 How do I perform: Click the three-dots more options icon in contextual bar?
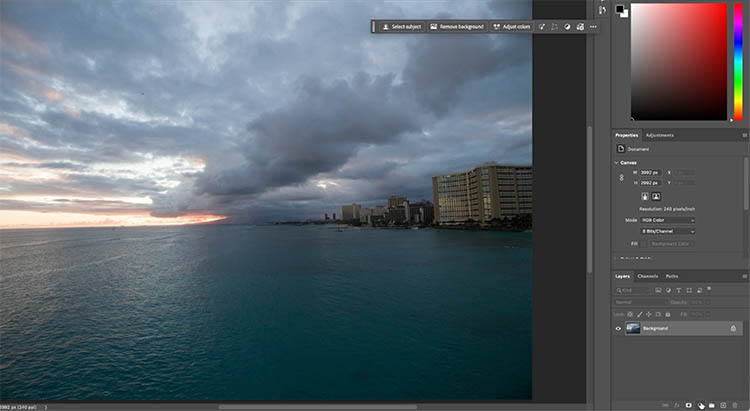tap(593, 27)
